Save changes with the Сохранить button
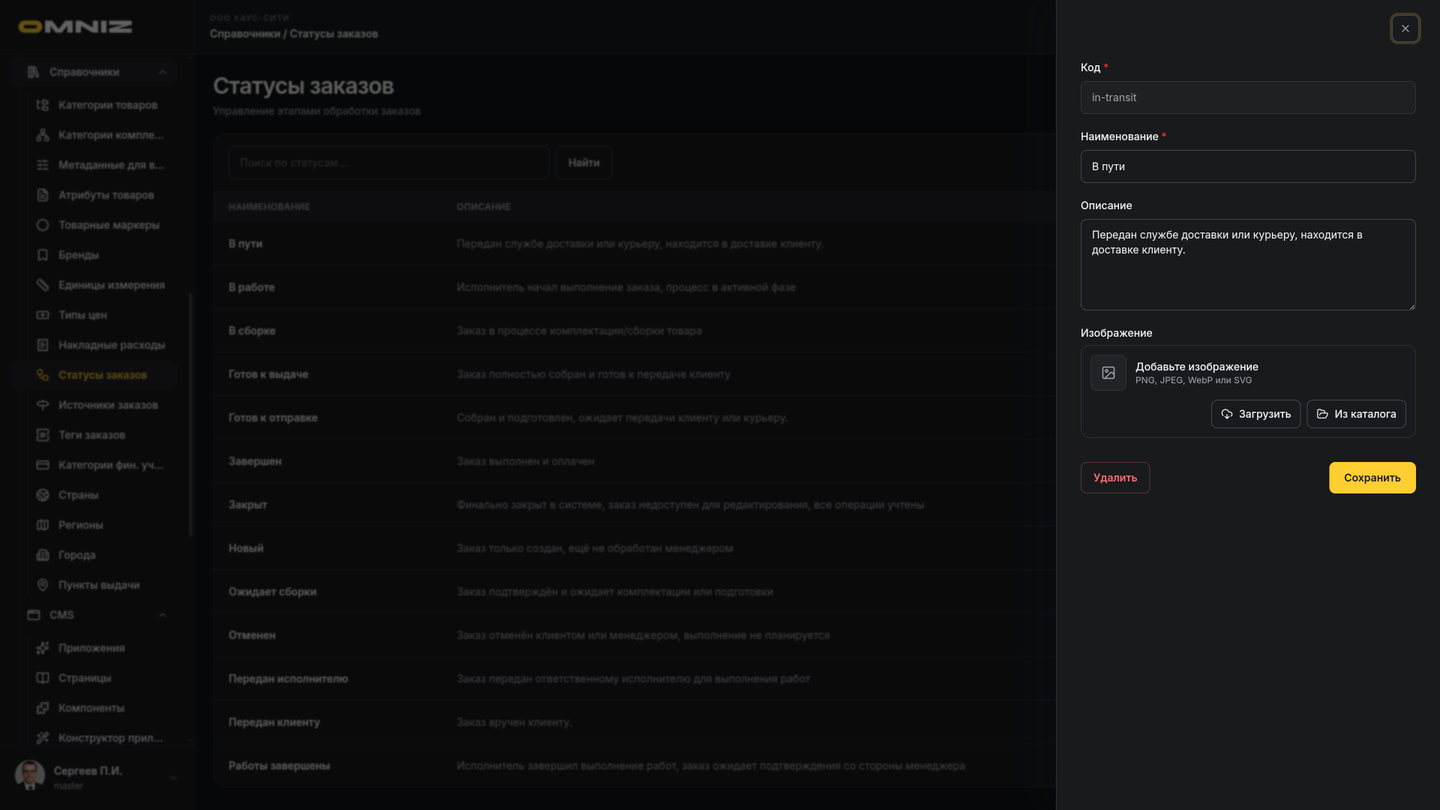 point(1372,478)
